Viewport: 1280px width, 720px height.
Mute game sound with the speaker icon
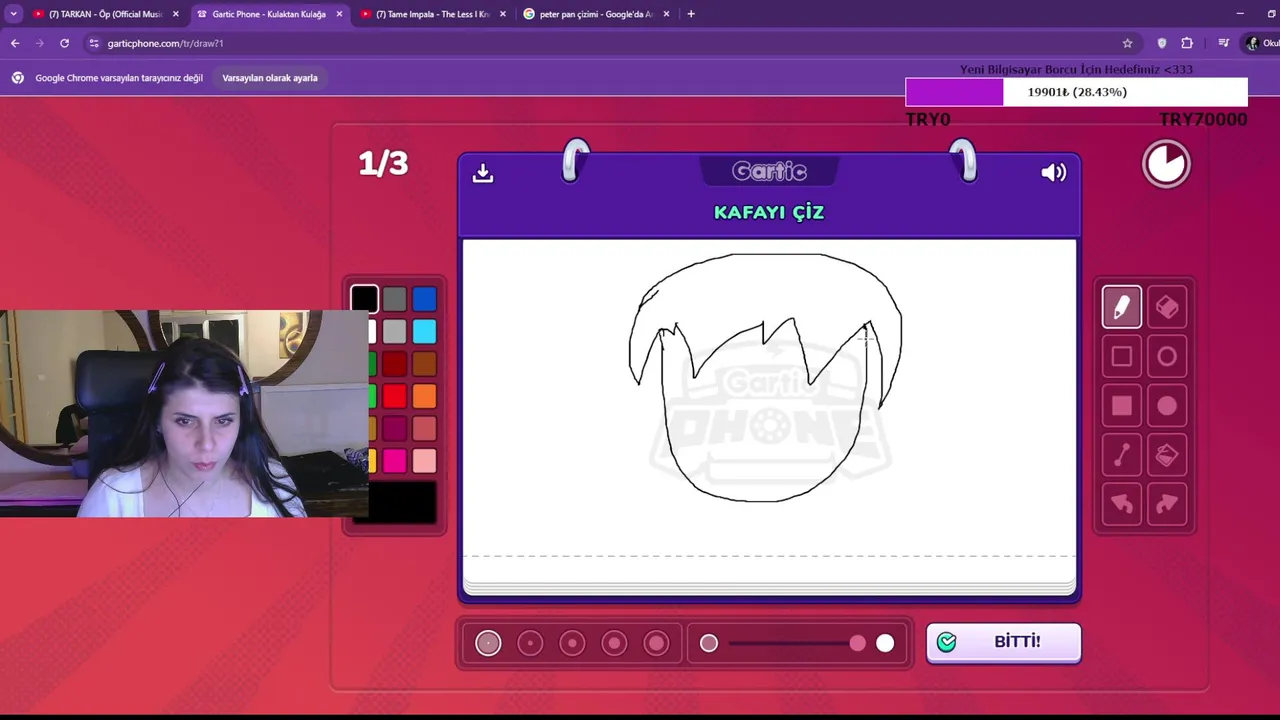coord(1053,173)
